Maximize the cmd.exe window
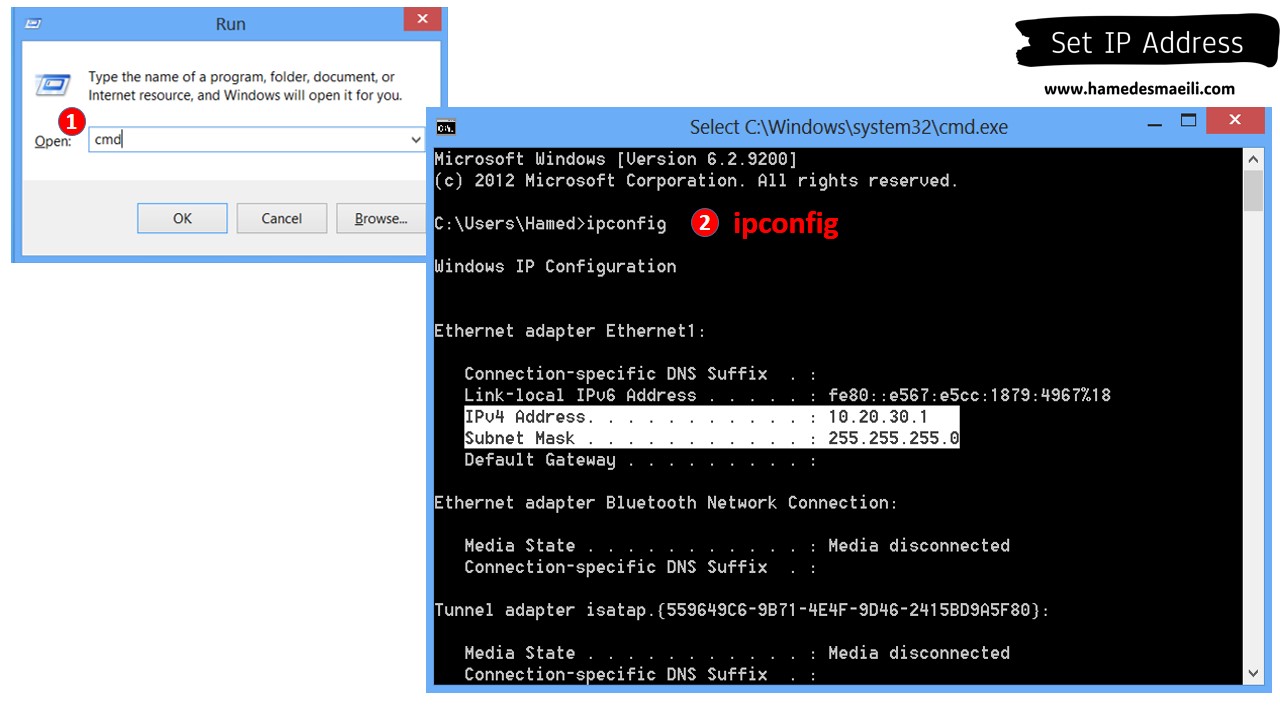 pyautogui.click(x=1188, y=121)
